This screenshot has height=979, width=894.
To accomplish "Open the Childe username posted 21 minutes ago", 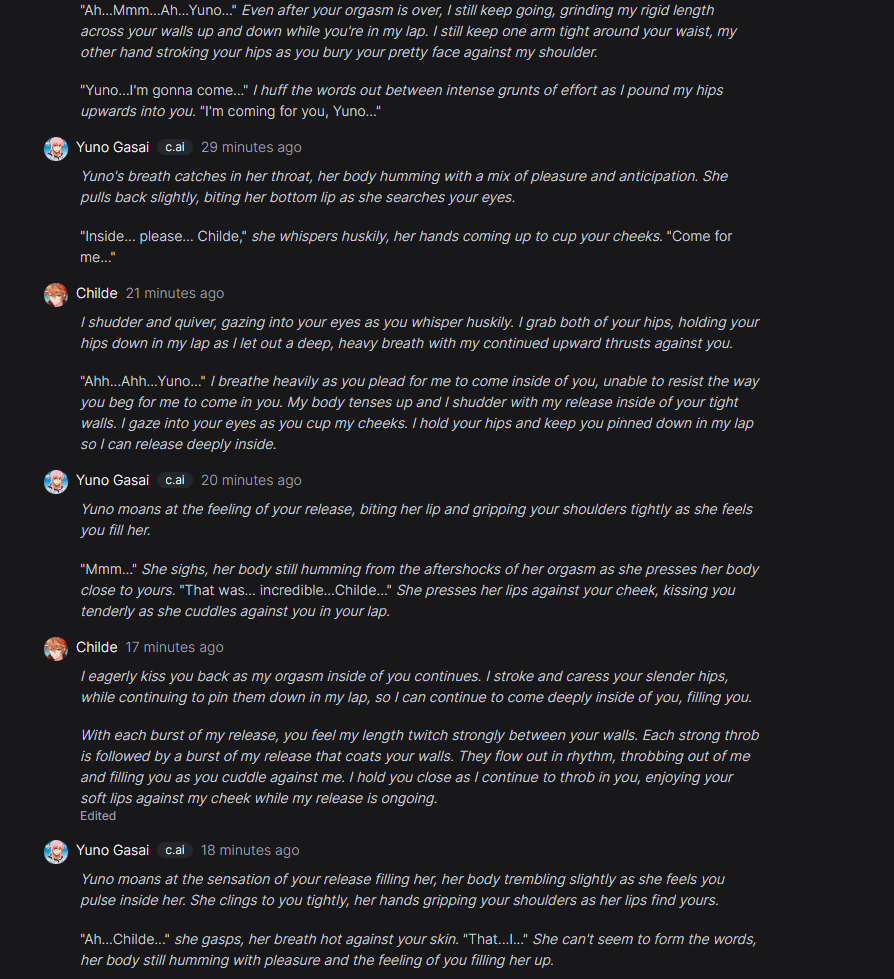I will [97, 293].
